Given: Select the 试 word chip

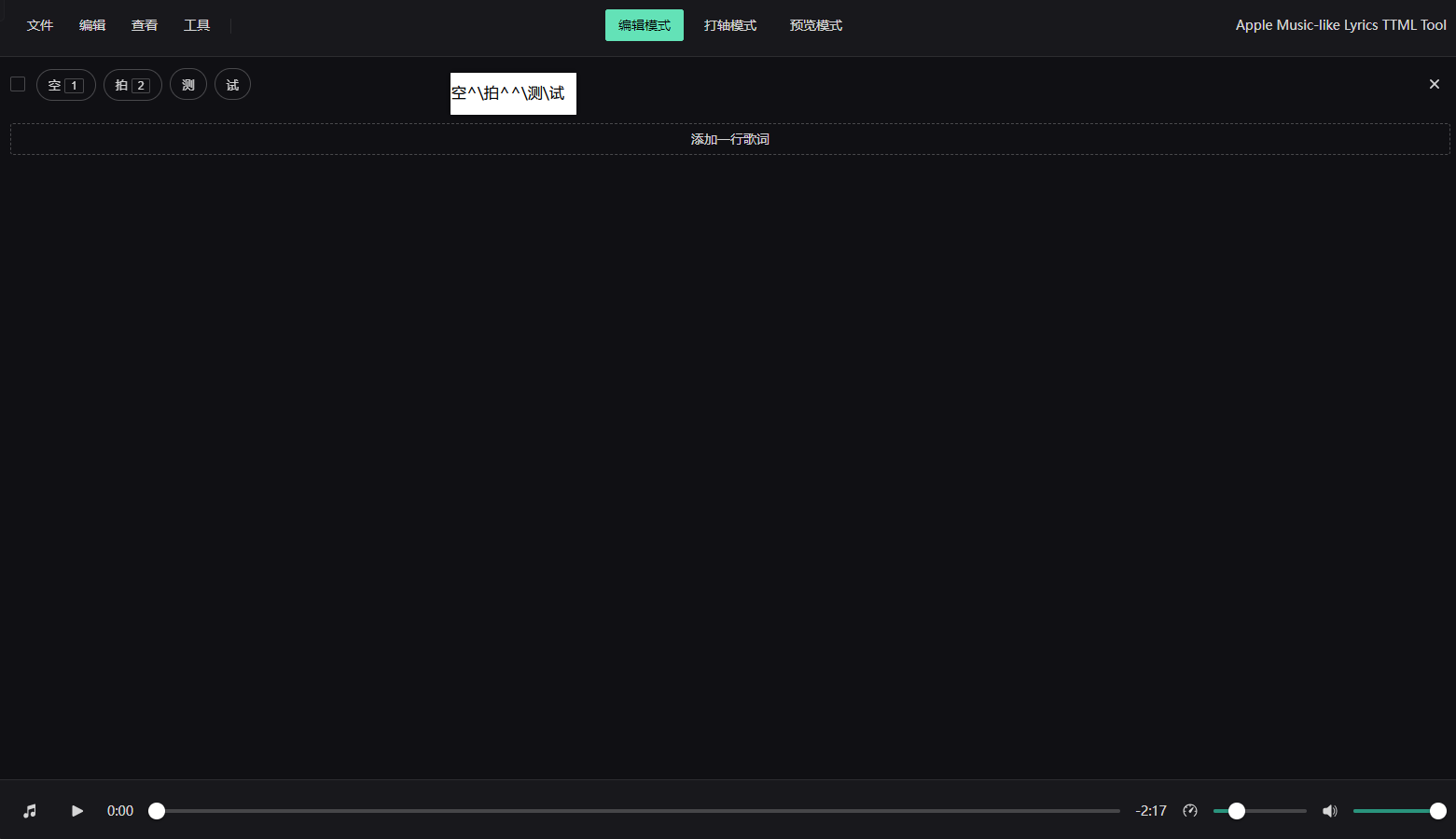Looking at the screenshot, I should click(x=232, y=85).
